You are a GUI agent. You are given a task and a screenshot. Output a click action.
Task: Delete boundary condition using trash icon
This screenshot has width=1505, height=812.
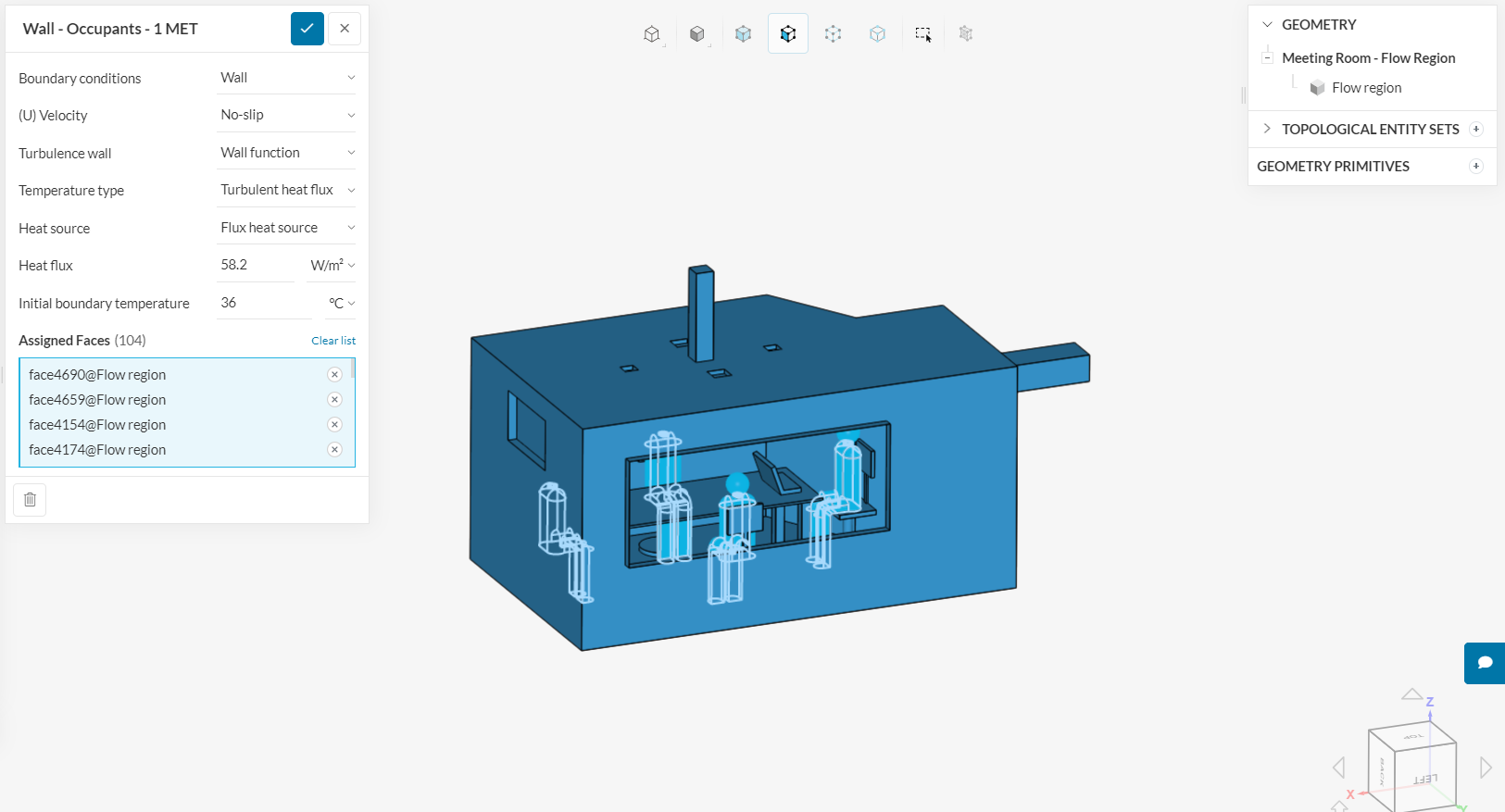[x=30, y=500]
